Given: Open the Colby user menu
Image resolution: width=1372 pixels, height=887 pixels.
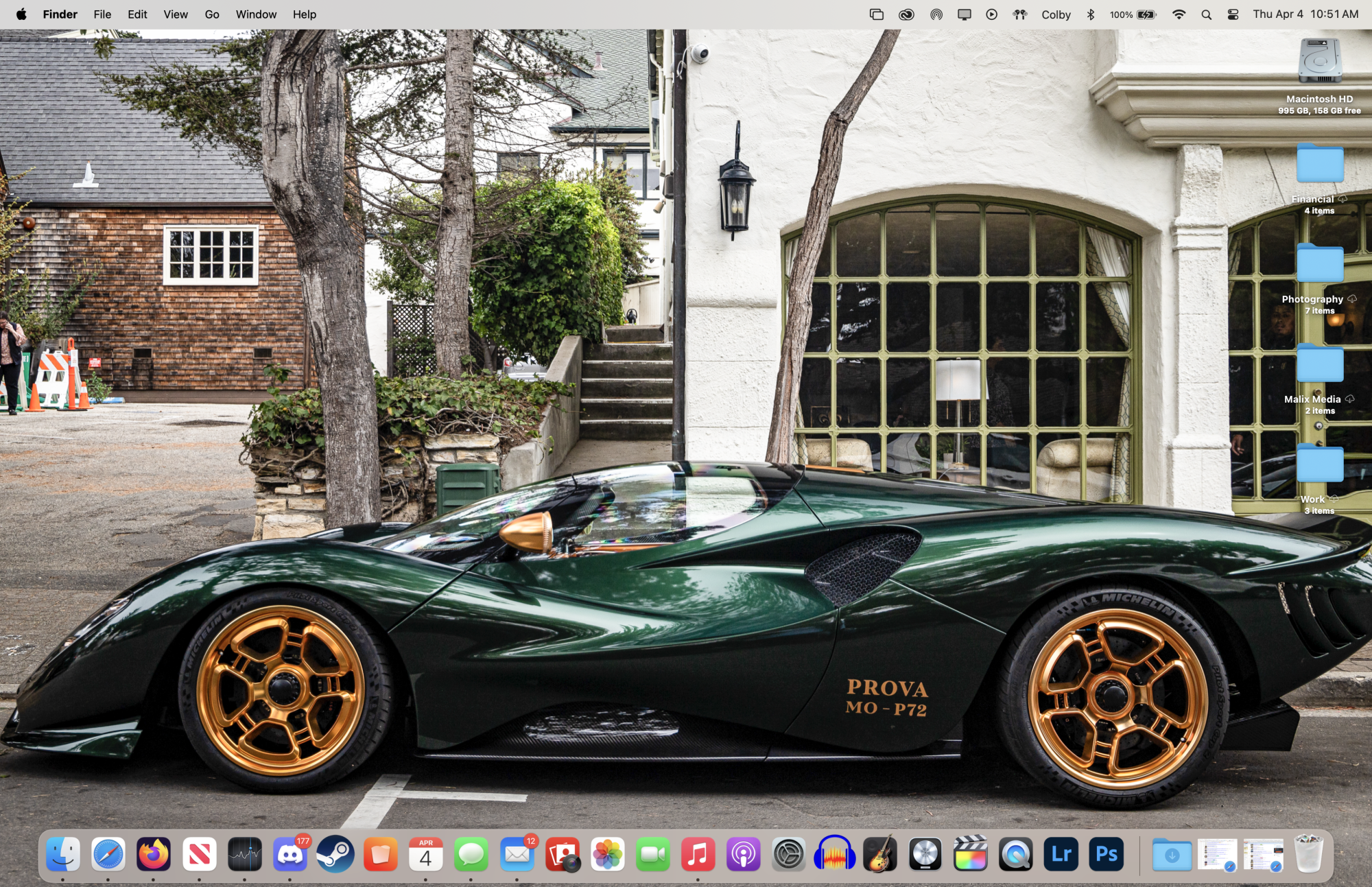Looking at the screenshot, I should pyautogui.click(x=1056, y=14).
